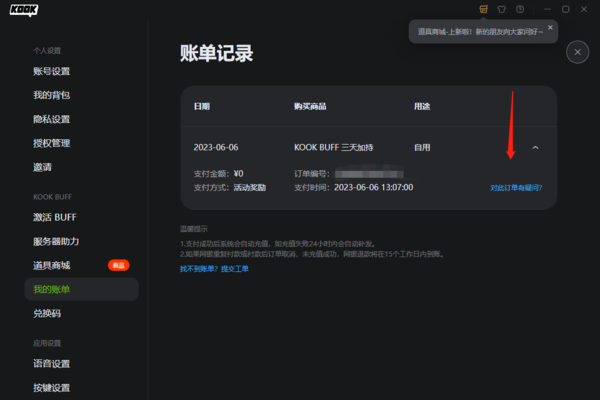Screen dimensions: 600x400
Task: Click the 找不到账单? 提交工单 link
Action: (214, 269)
